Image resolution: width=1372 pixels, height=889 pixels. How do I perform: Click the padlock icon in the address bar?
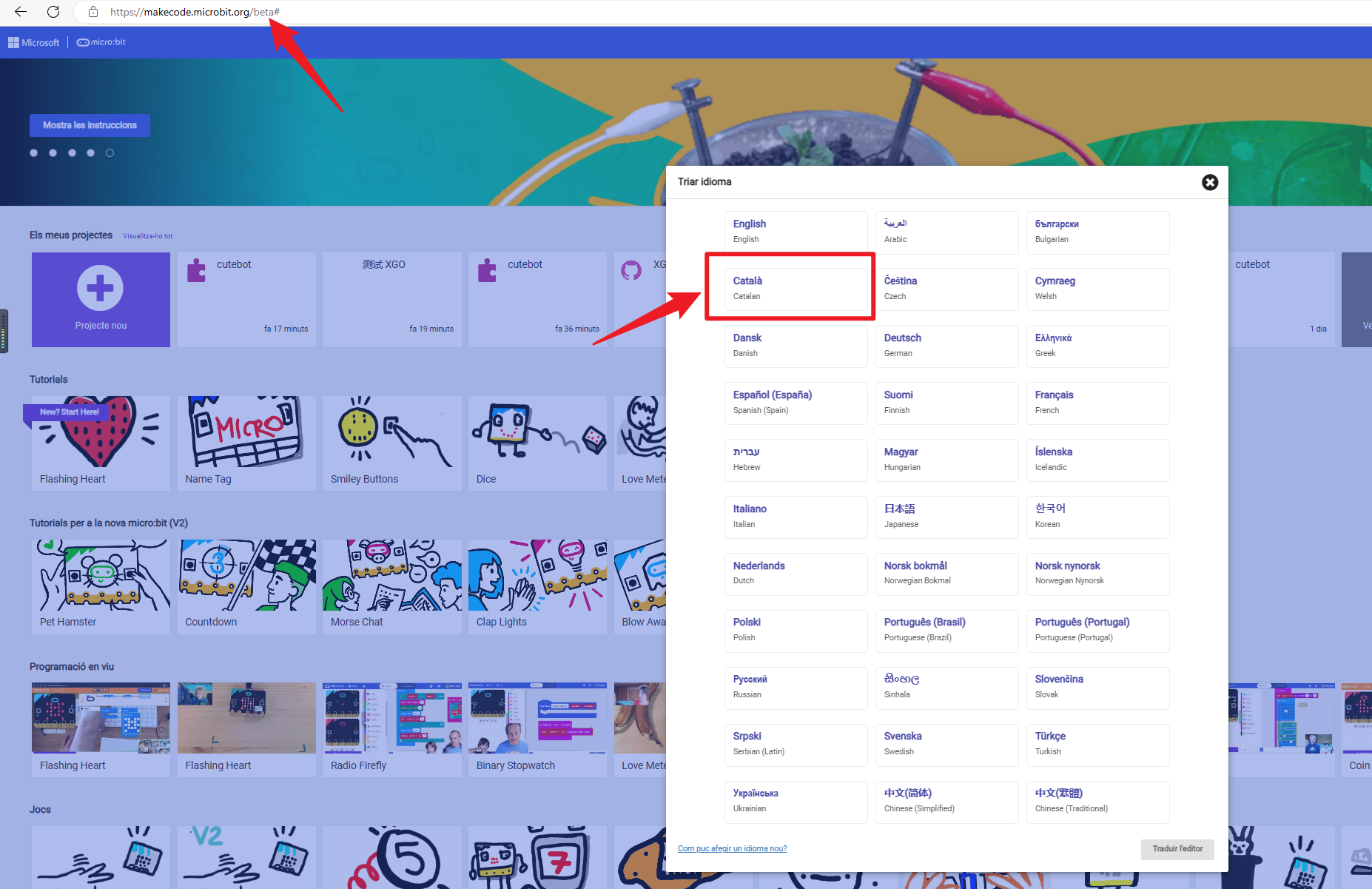pos(92,12)
